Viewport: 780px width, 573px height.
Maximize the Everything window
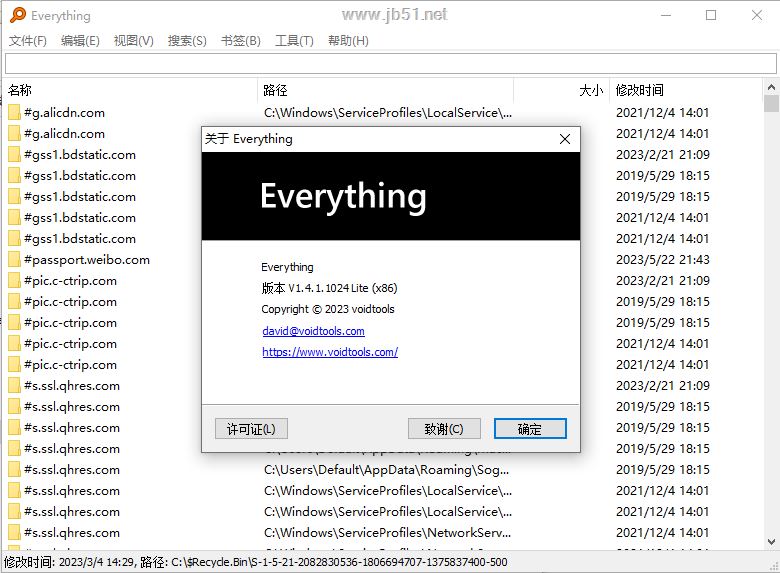(711, 15)
